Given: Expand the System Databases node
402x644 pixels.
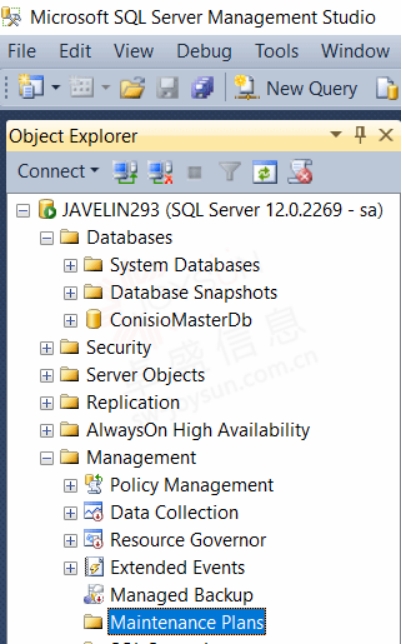Looking at the screenshot, I should [70, 266].
